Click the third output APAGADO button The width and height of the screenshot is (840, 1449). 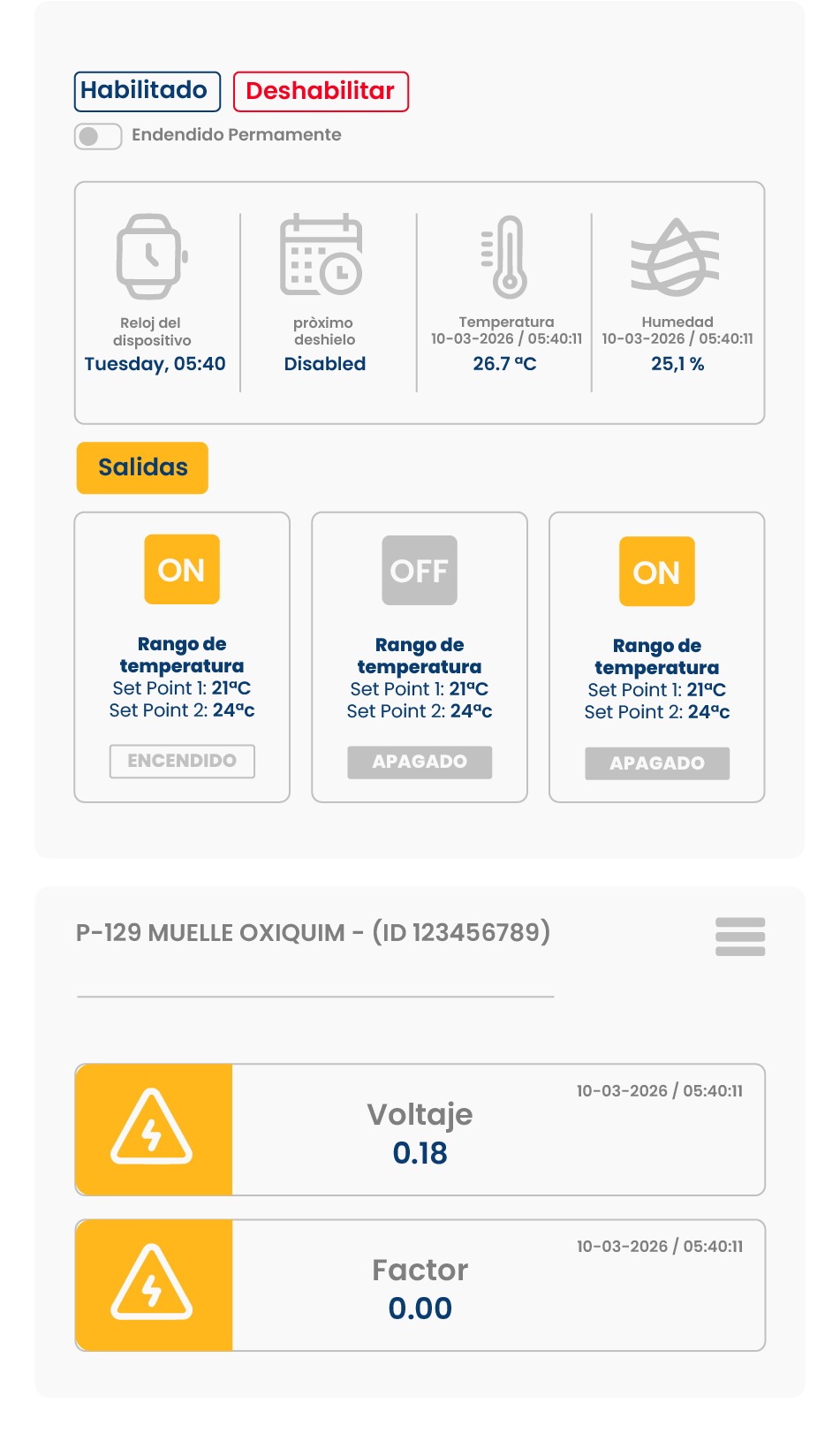656,763
